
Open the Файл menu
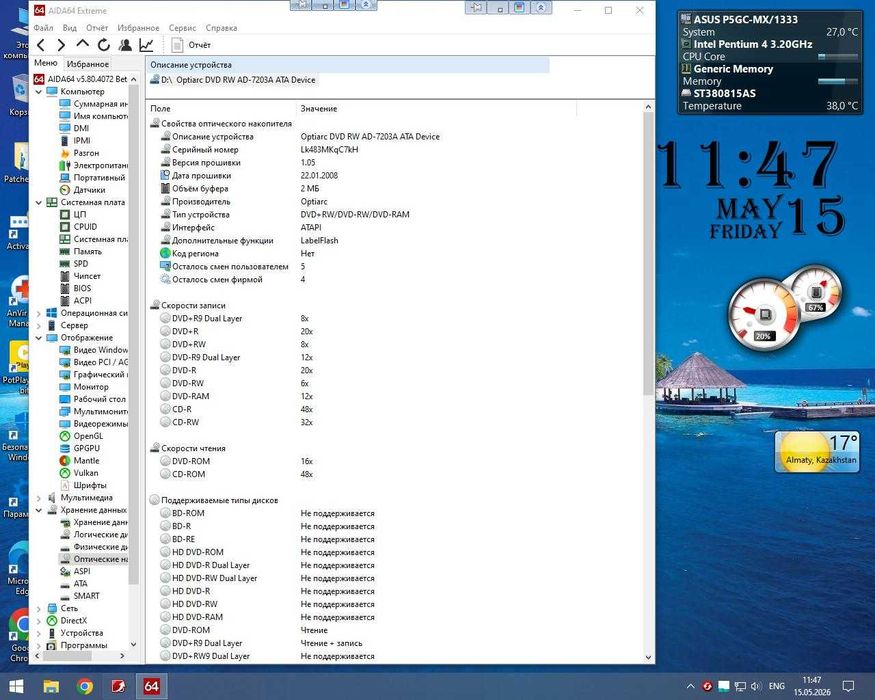(x=43, y=27)
